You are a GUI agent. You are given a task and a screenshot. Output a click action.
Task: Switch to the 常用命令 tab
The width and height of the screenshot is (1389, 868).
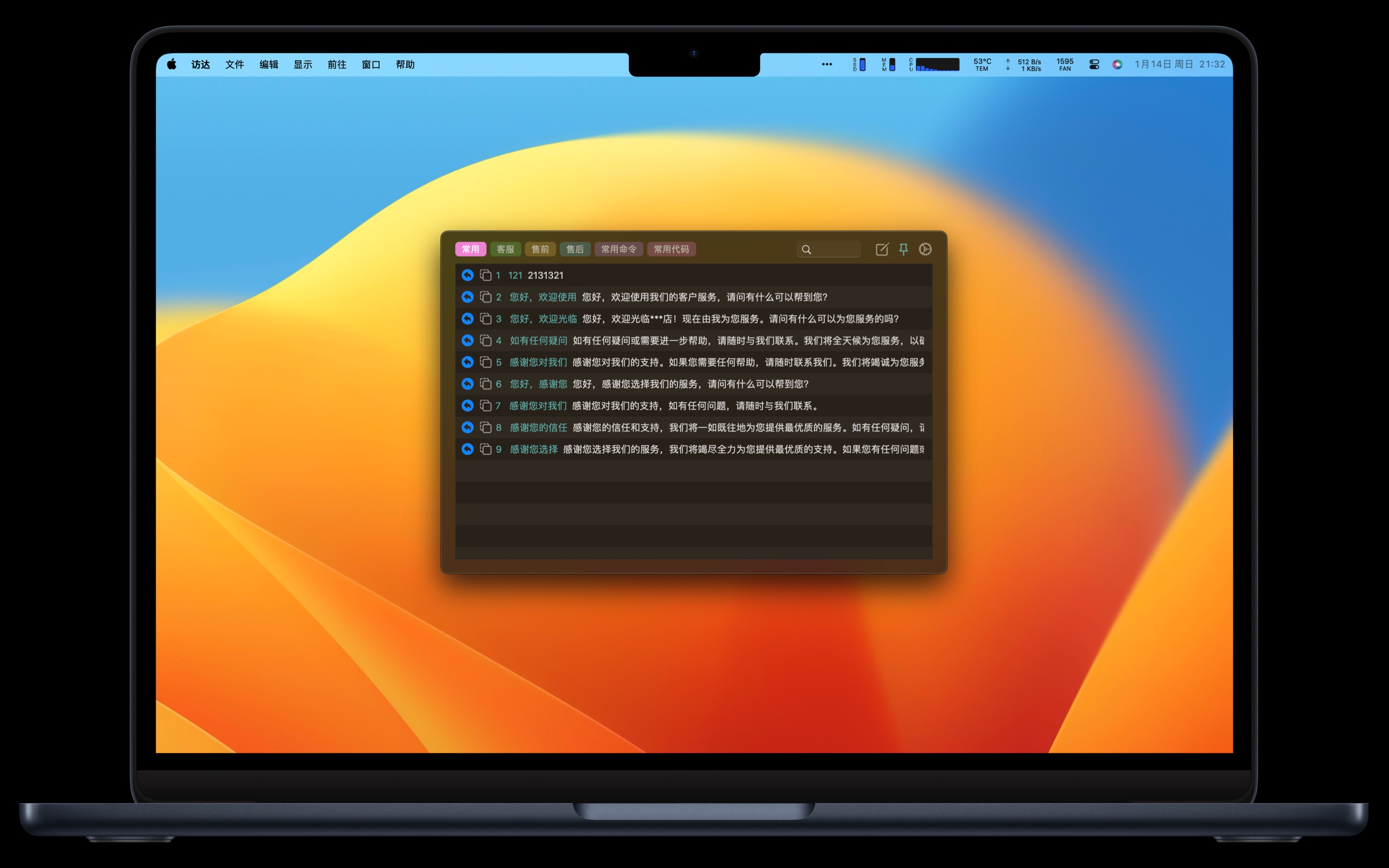pyautogui.click(x=618, y=249)
